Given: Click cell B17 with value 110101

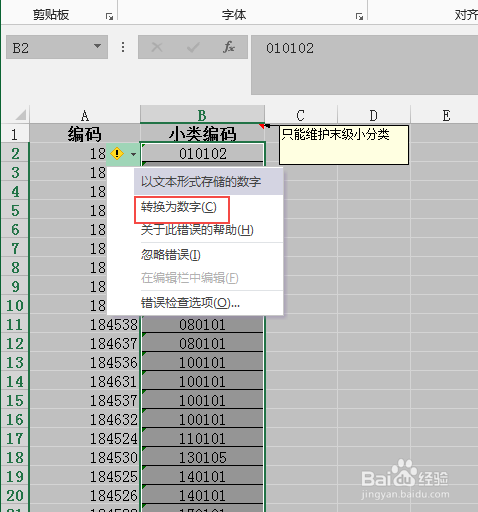Looking at the screenshot, I should coord(202,439).
